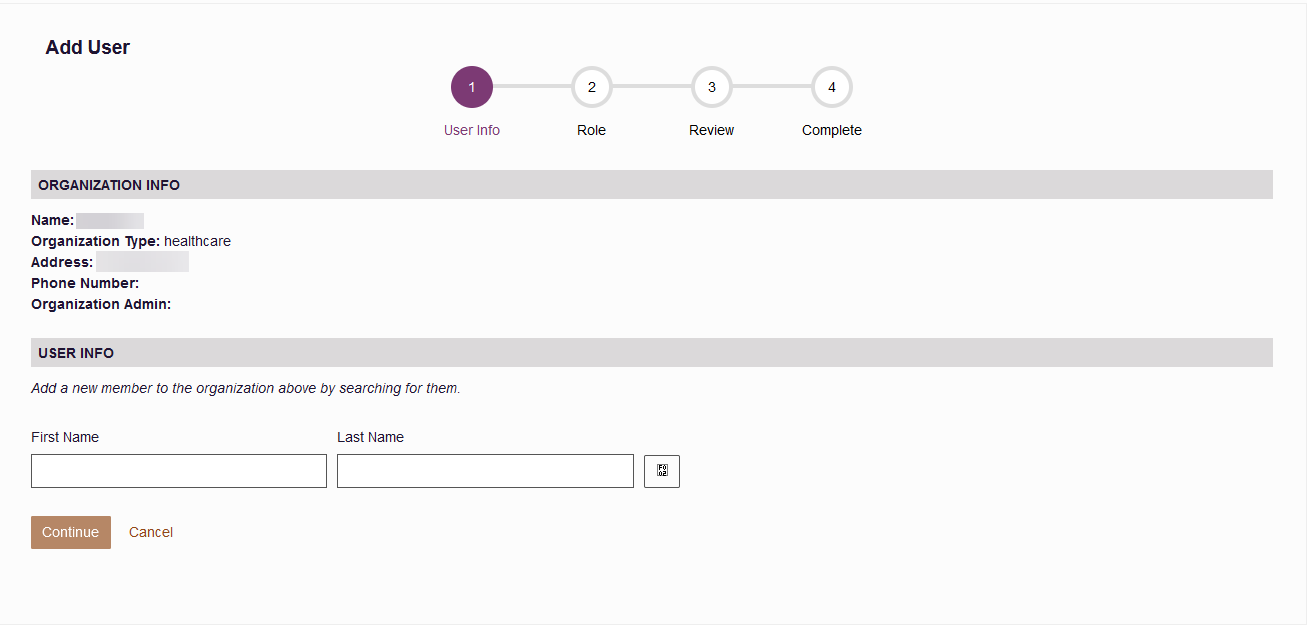The height and width of the screenshot is (625, 1307).
Task: Click the "Name:" label in organization info
Action: click(x=53, y=220)
